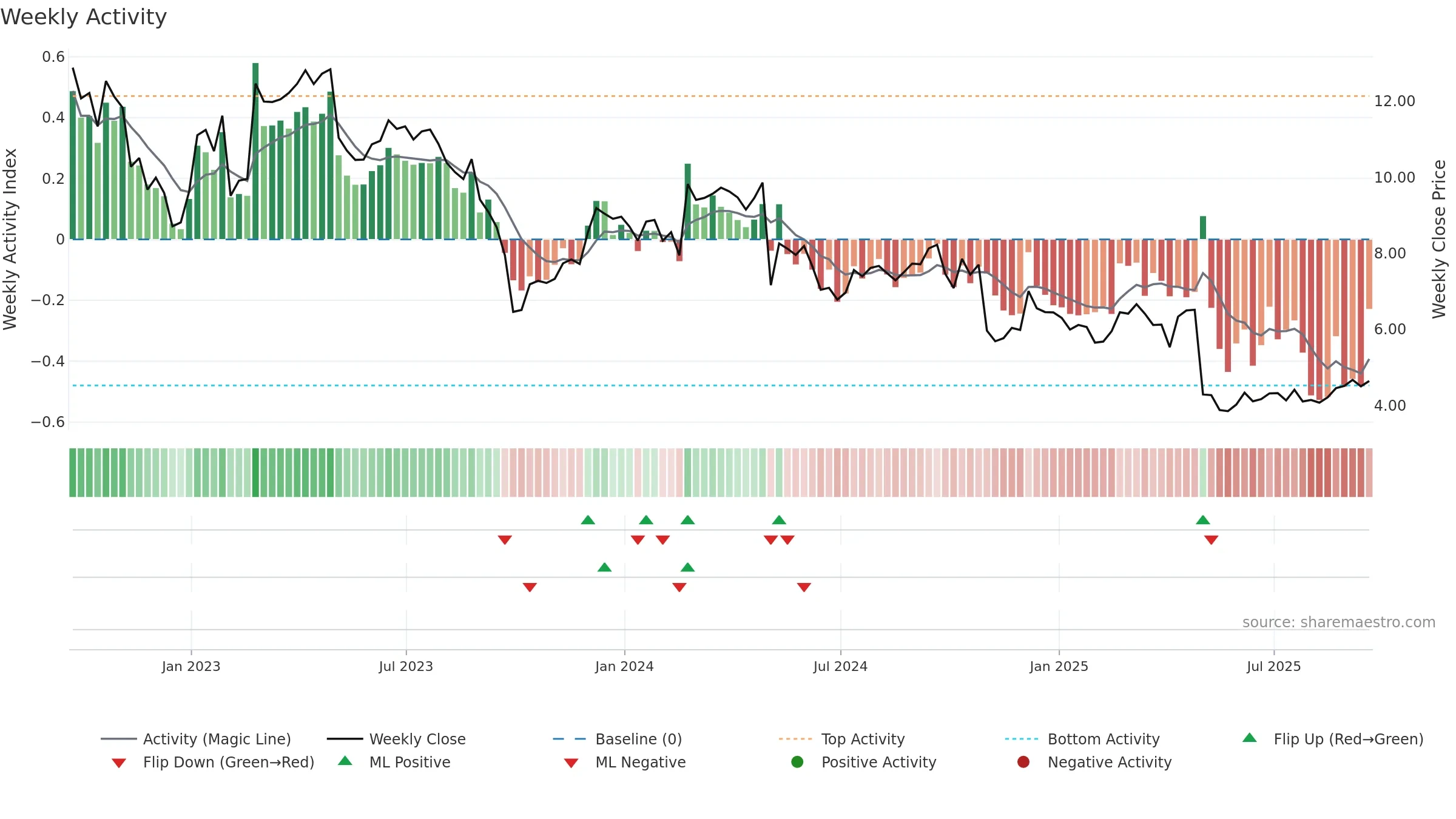Click the −0.2 activity index axis label

click(48, 300)
